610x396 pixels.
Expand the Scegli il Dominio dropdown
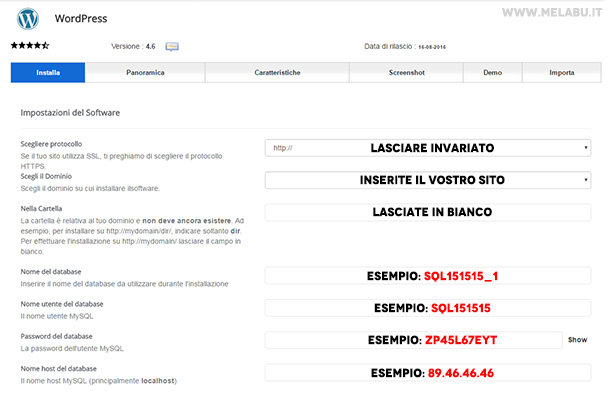(x=428, y=180)
